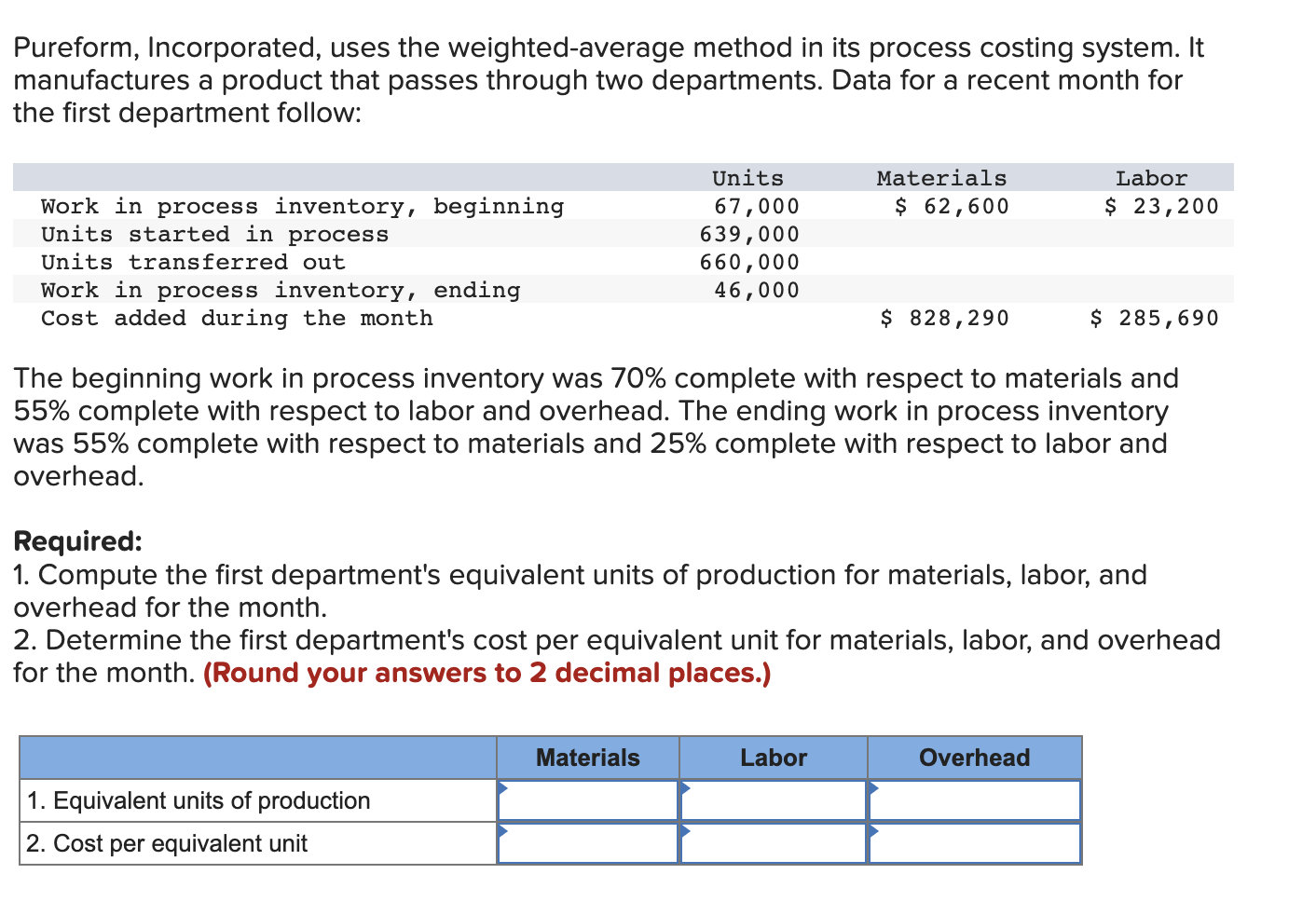The image size is (1316, 915).
Task: Click the blue flag marker in Materials cost per unit cell
Action: (503, 831)
